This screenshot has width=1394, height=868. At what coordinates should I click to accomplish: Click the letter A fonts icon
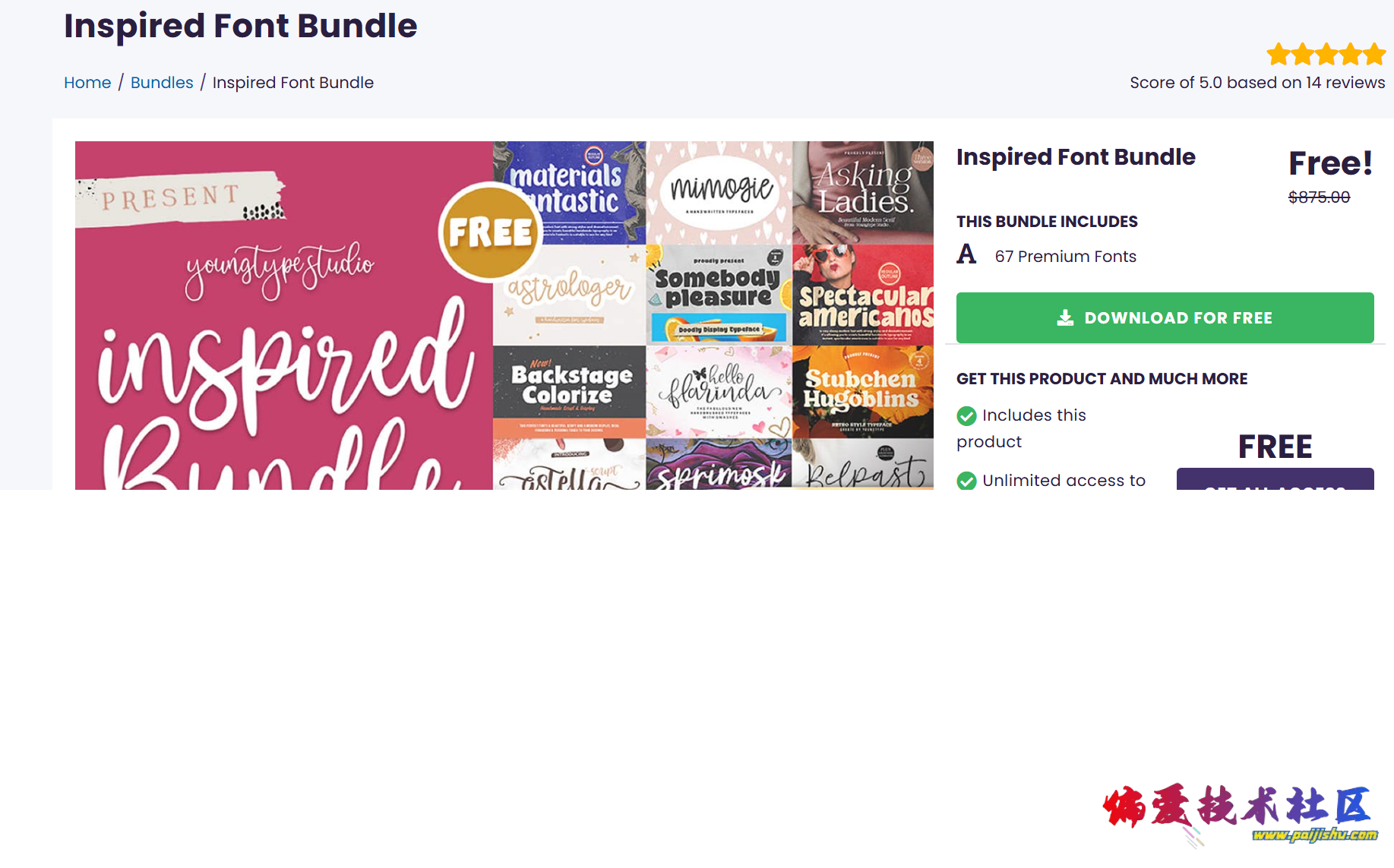tap(966, 254)
